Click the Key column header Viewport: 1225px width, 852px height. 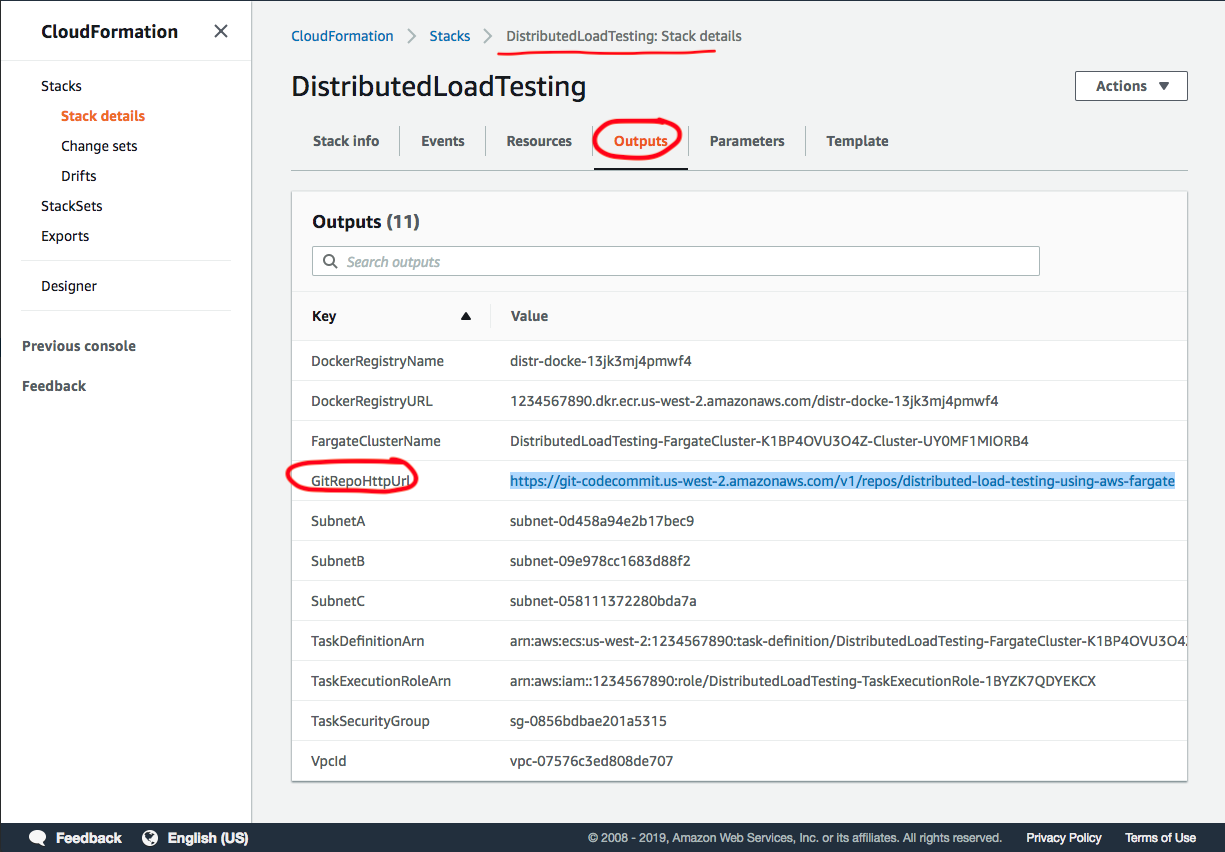tap(324, 316)
